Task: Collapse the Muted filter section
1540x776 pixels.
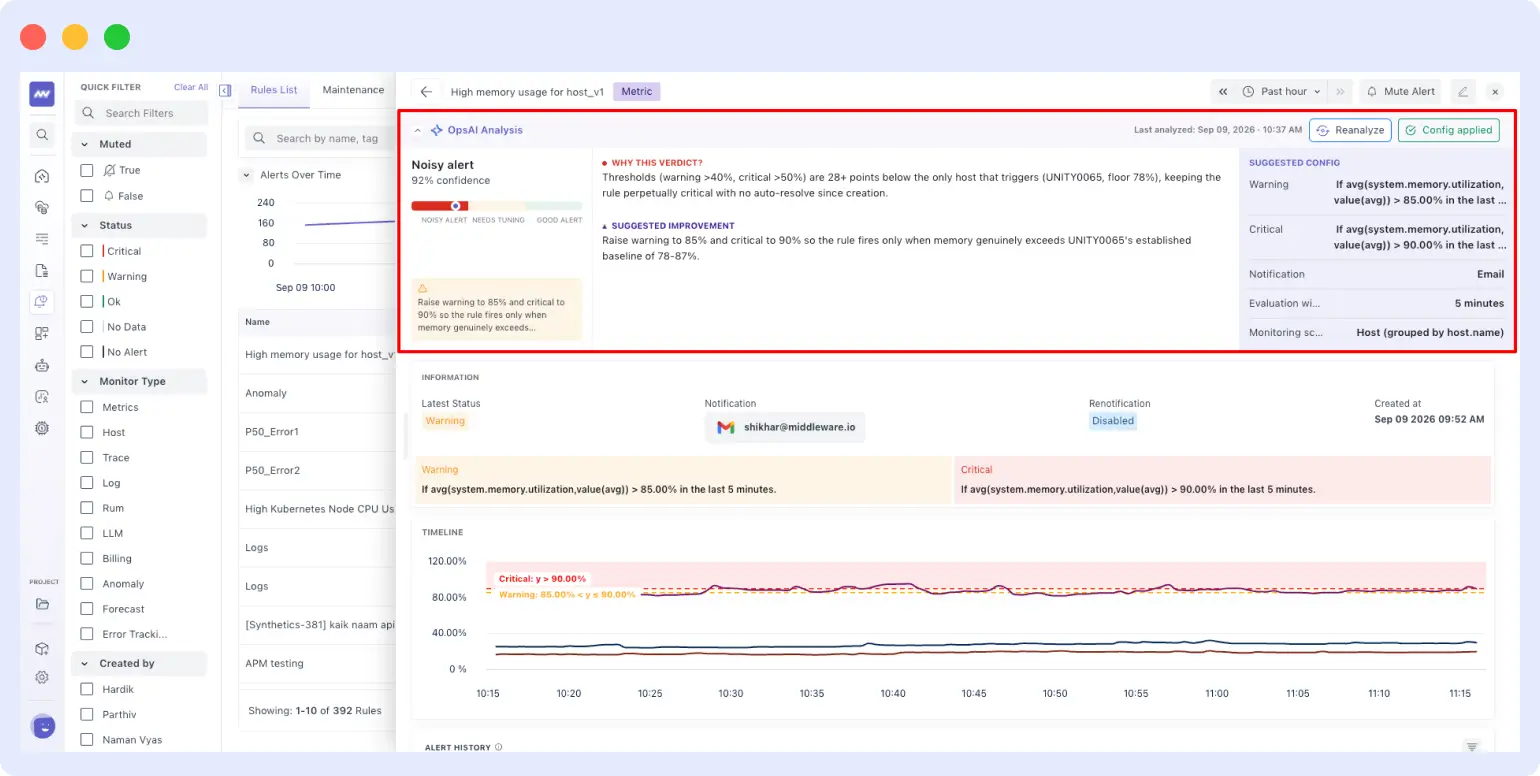Action: (x=85, y=145)
